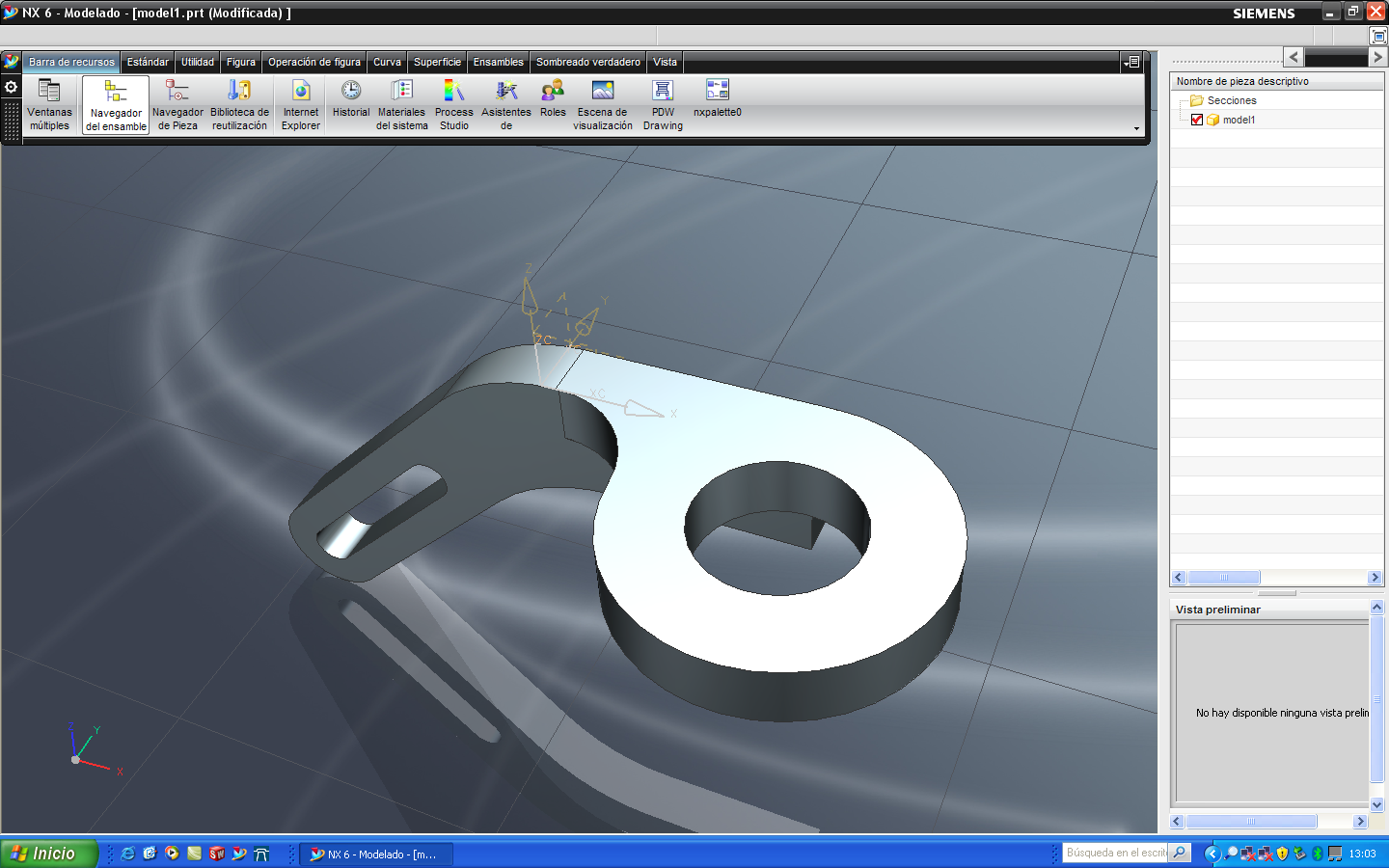Screen dimensions: 1389x868
Task: Expand hidden system tray icons
Action: 1212,854
